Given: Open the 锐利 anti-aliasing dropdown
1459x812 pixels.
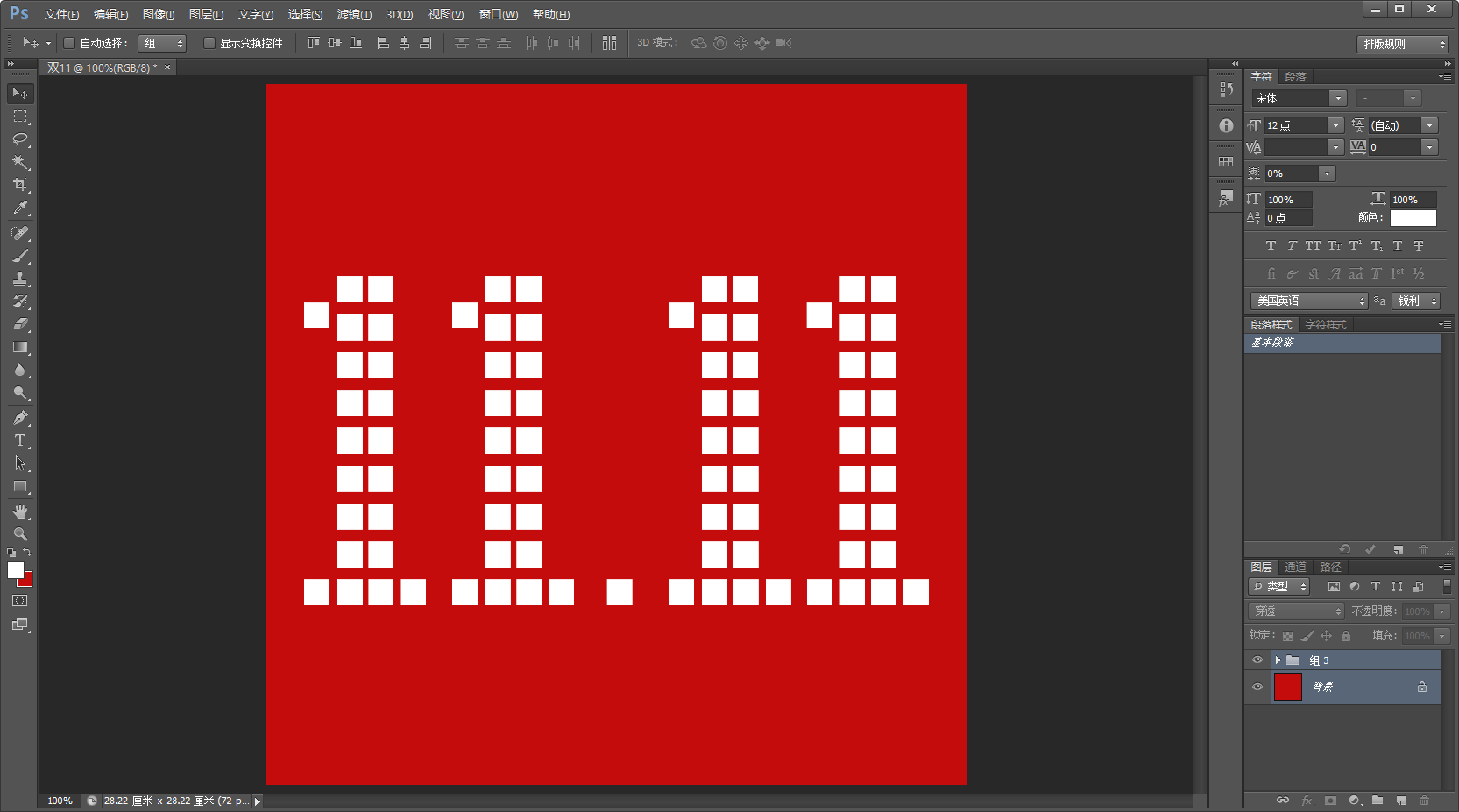Looking at the screenshot, I should click(x=1417, y=300).
